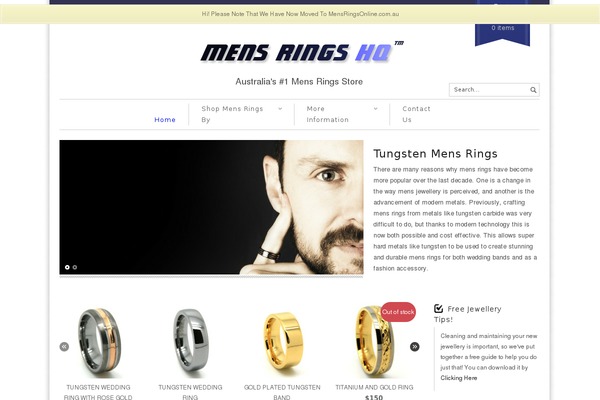Advance product carousel with right arrow
The width and height of the screenshot is (600, 400).
click(414, 346)
